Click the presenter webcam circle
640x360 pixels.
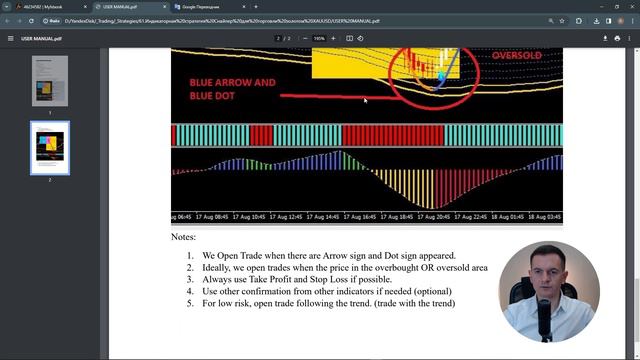click(549, 291)
